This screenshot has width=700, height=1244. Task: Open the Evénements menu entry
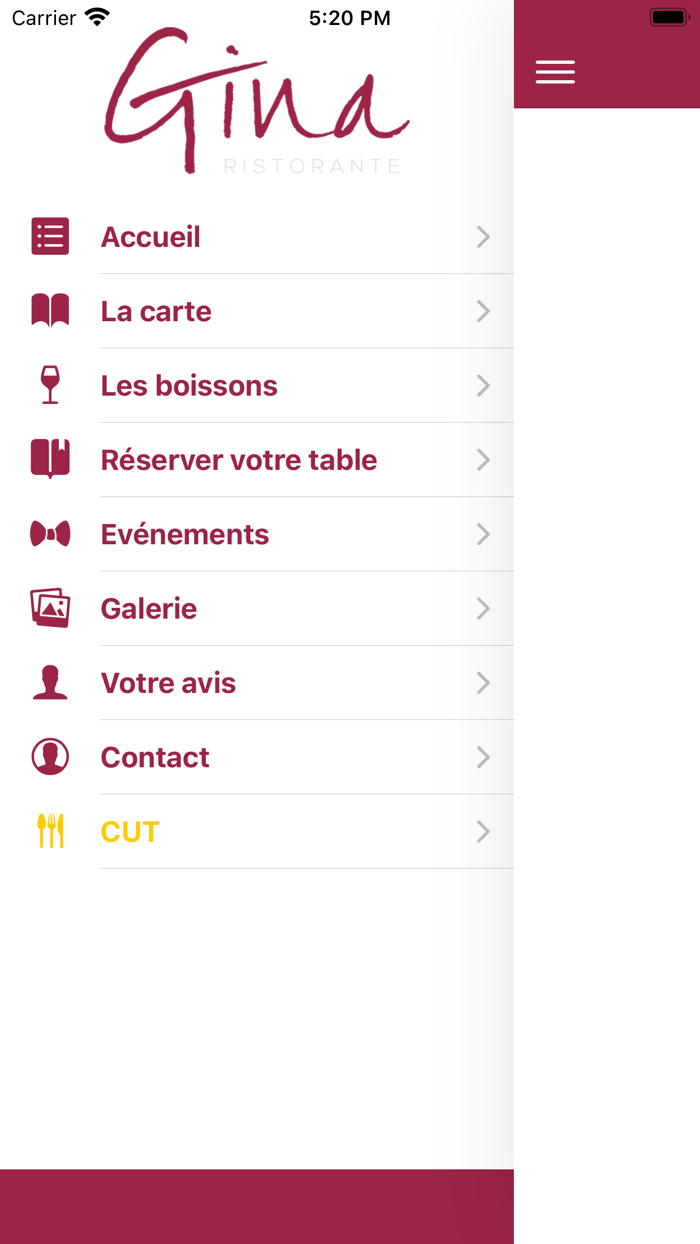[x=185, y=535]
